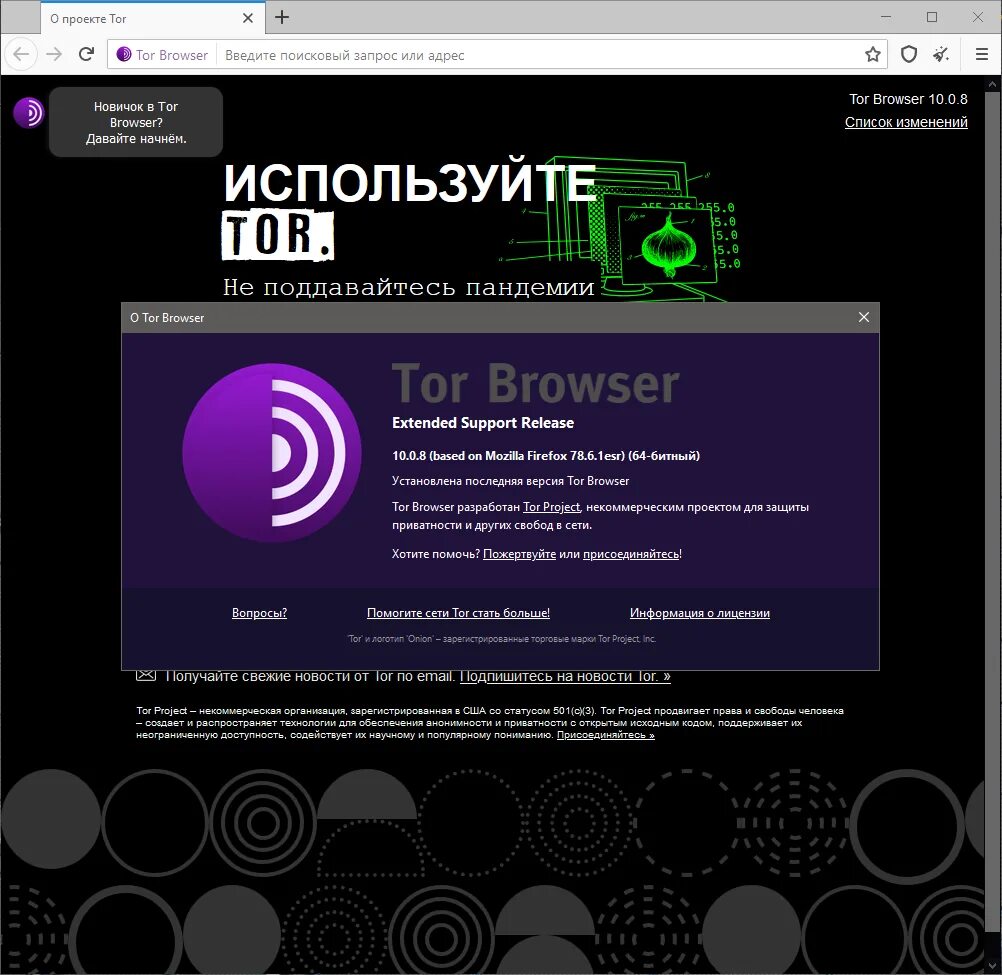
Task: Minimize the browser window
Action: [x=886, y=17]
